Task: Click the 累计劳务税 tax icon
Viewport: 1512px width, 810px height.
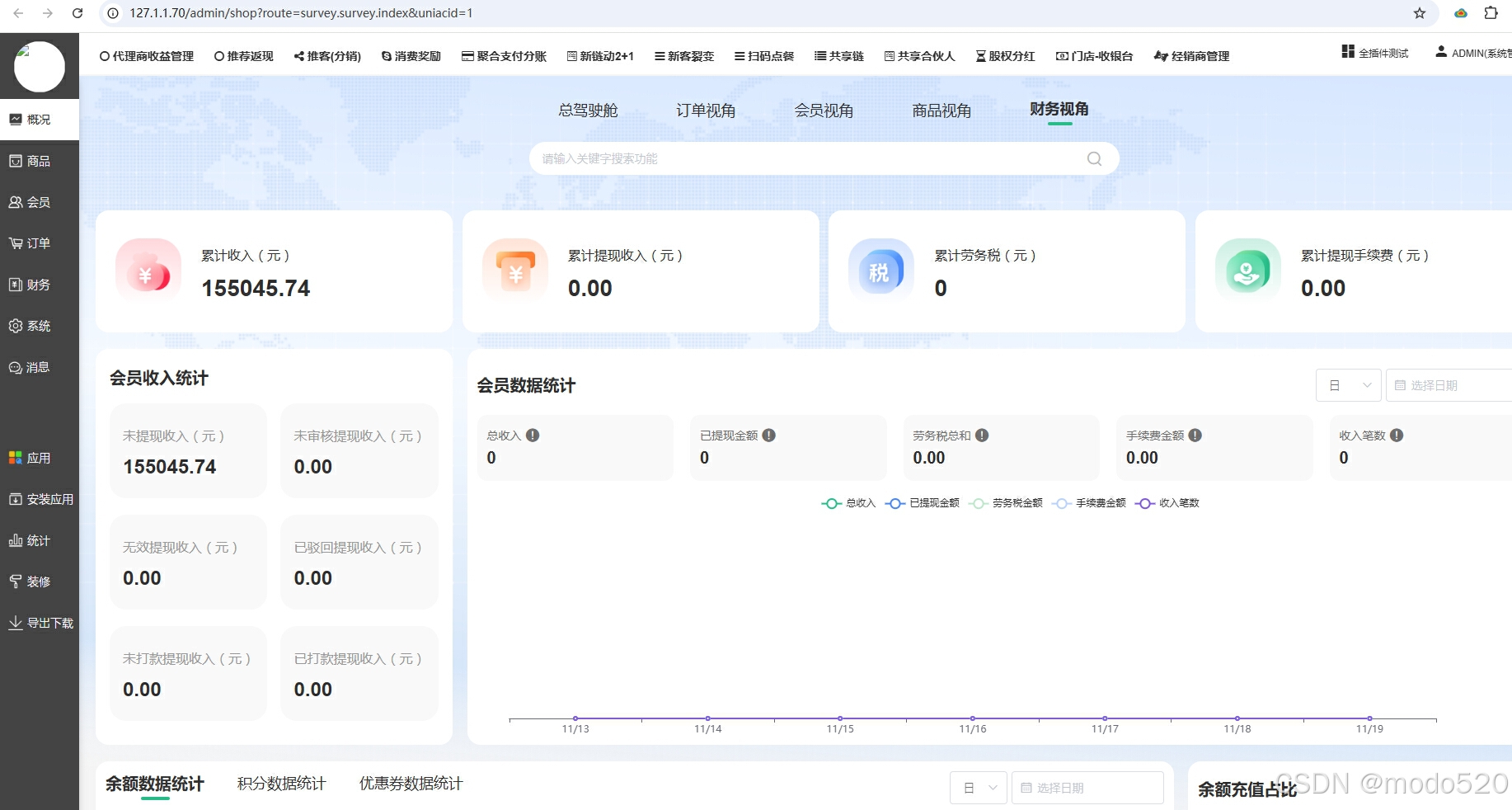Action: coord(881,271)
